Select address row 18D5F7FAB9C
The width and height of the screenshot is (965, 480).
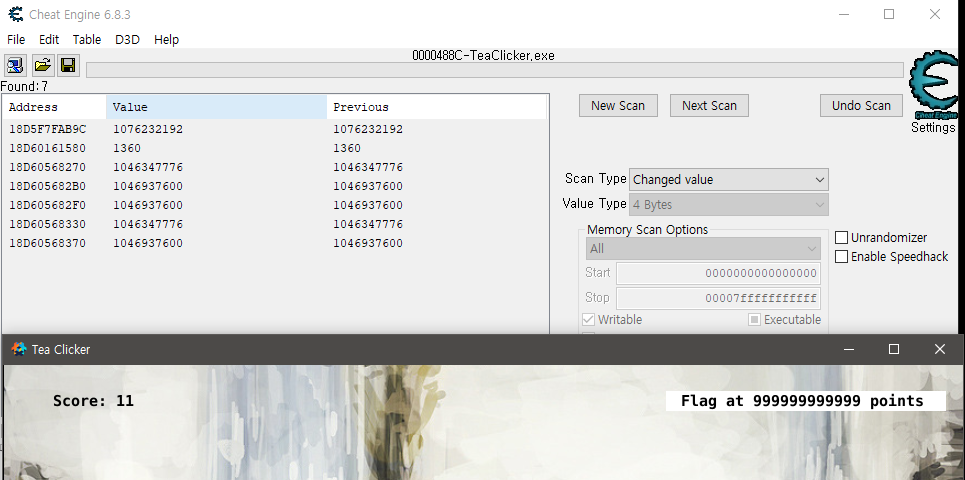point(274,129)
